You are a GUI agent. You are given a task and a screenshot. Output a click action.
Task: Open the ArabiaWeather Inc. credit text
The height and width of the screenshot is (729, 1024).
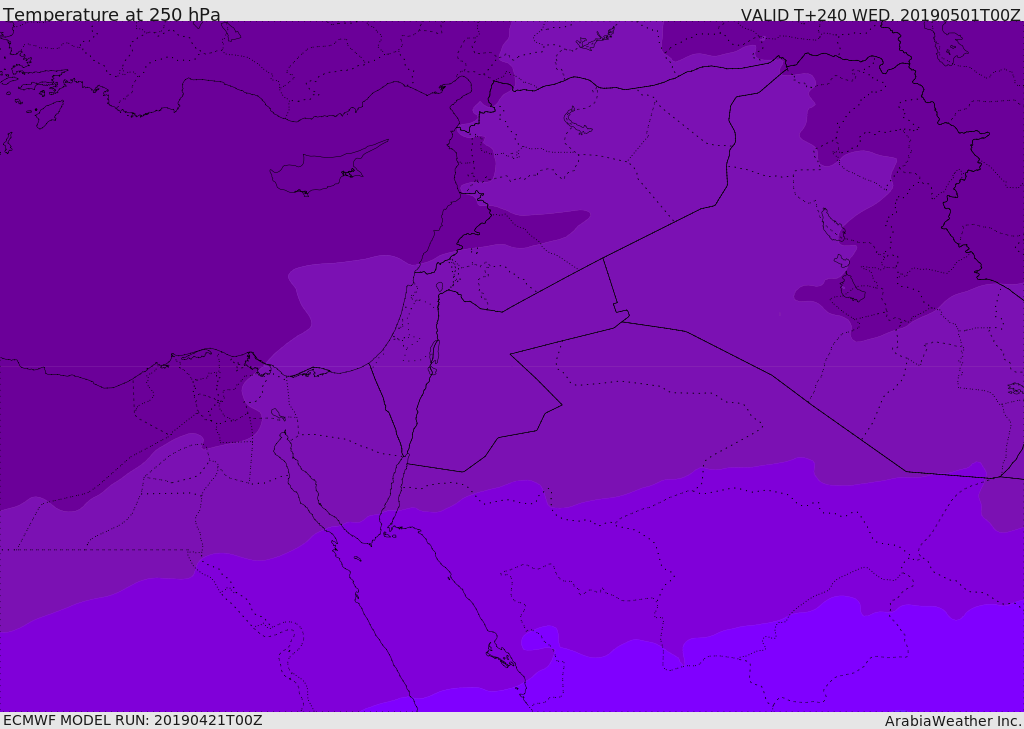953,721
